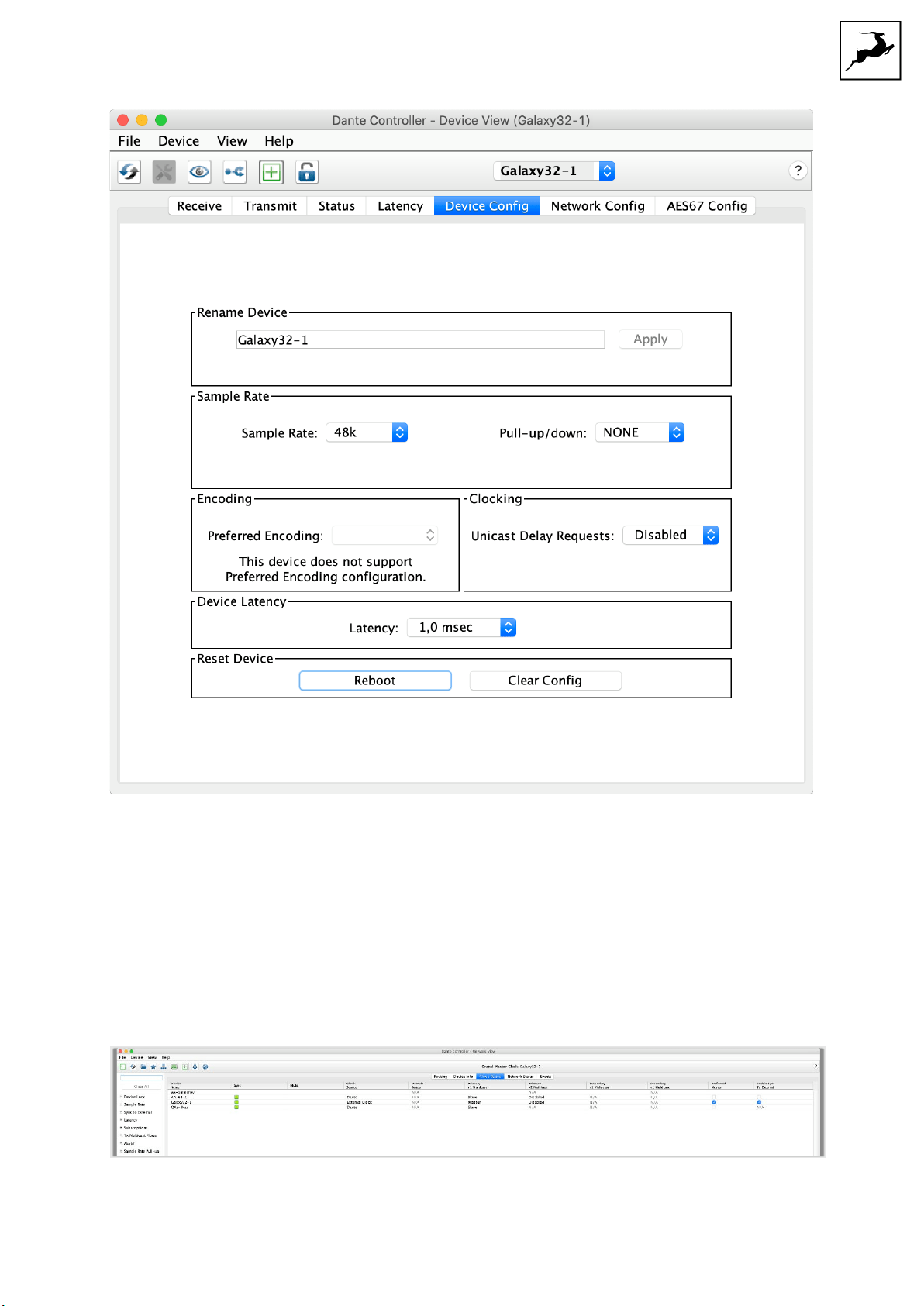Switch to the Receive tab
Screen dimensions: 924x1306
pyautogui.click(x=199, y=205)
